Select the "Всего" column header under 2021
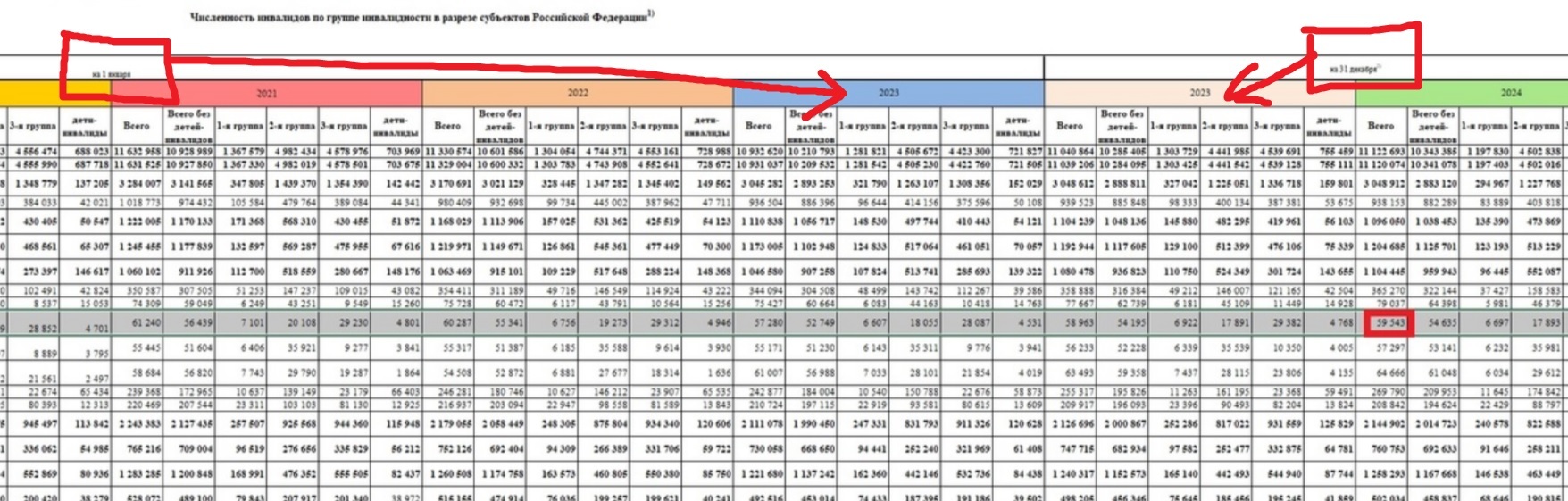1568x501 pixels. point(137,126)
